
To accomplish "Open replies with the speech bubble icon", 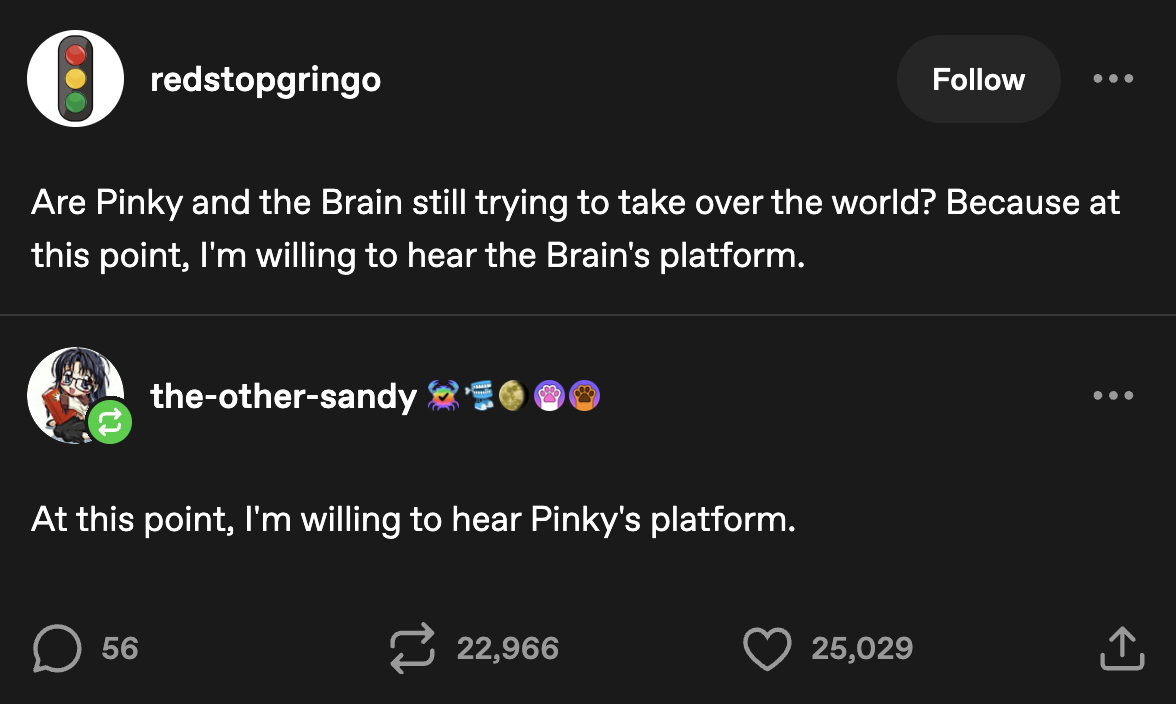I will 56,649.
